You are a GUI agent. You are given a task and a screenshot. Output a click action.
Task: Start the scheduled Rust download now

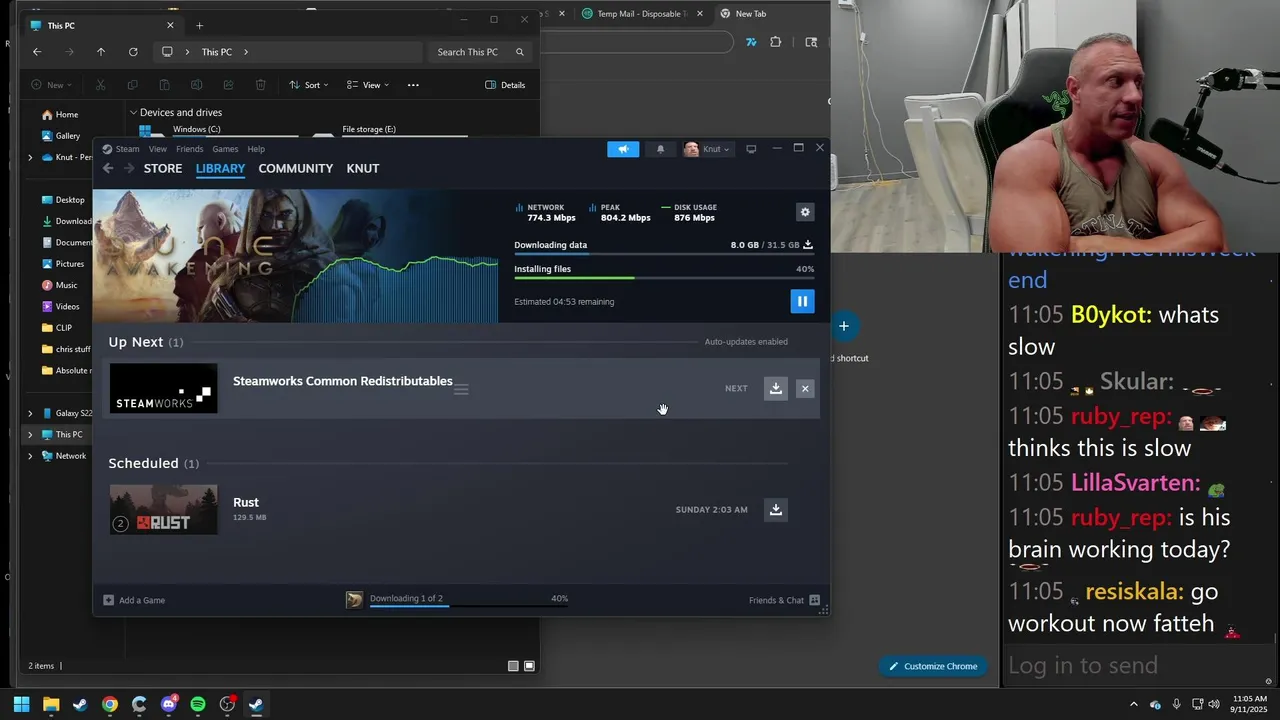pyautogui.click(x=775, y=510)
